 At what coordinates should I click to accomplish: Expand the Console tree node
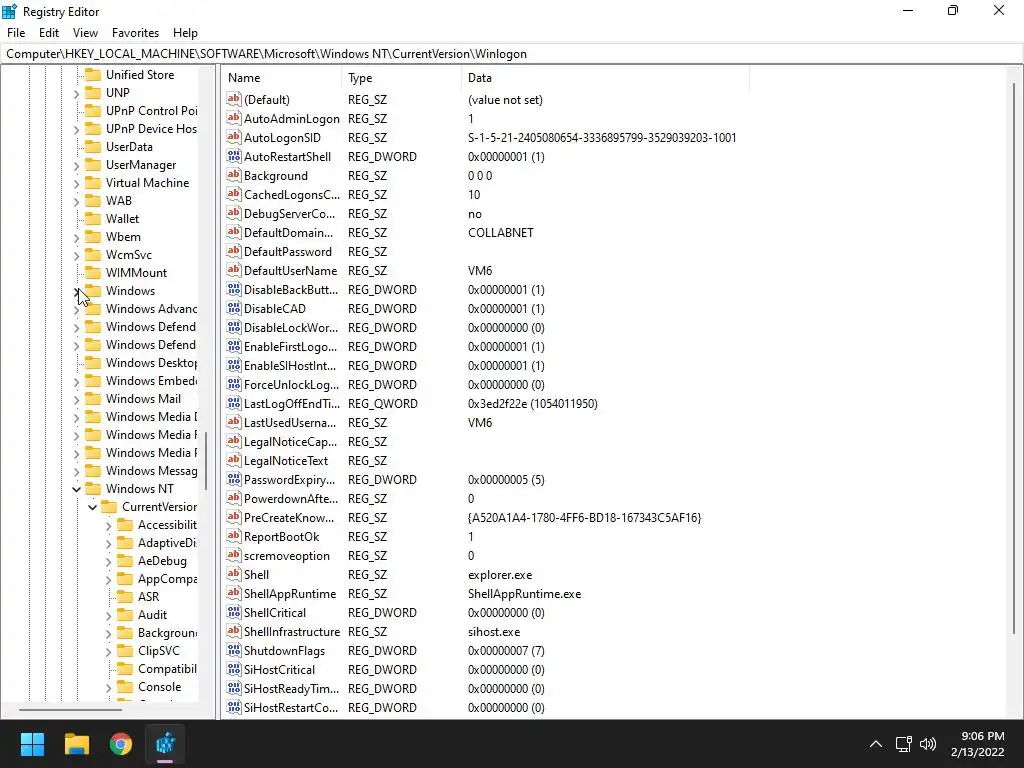pos(108,687)
